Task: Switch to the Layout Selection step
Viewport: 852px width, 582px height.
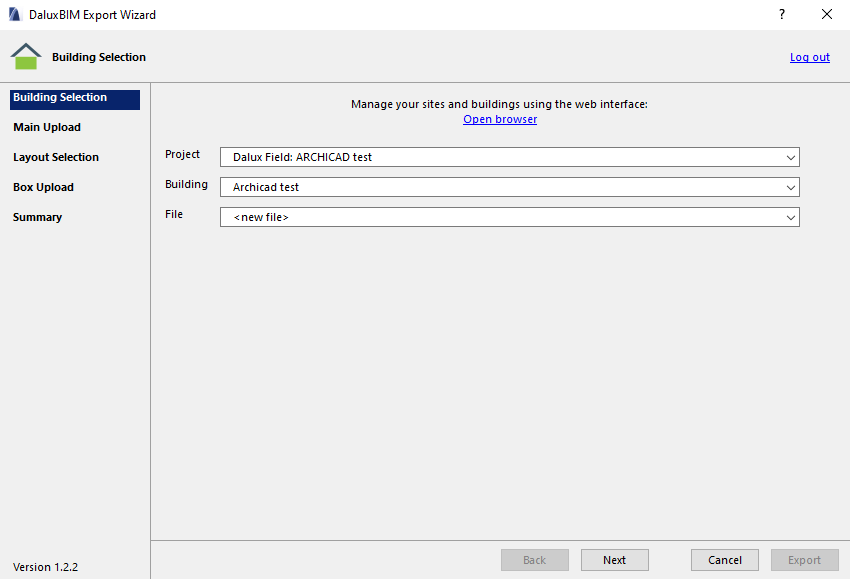Action: pos(56,157)
